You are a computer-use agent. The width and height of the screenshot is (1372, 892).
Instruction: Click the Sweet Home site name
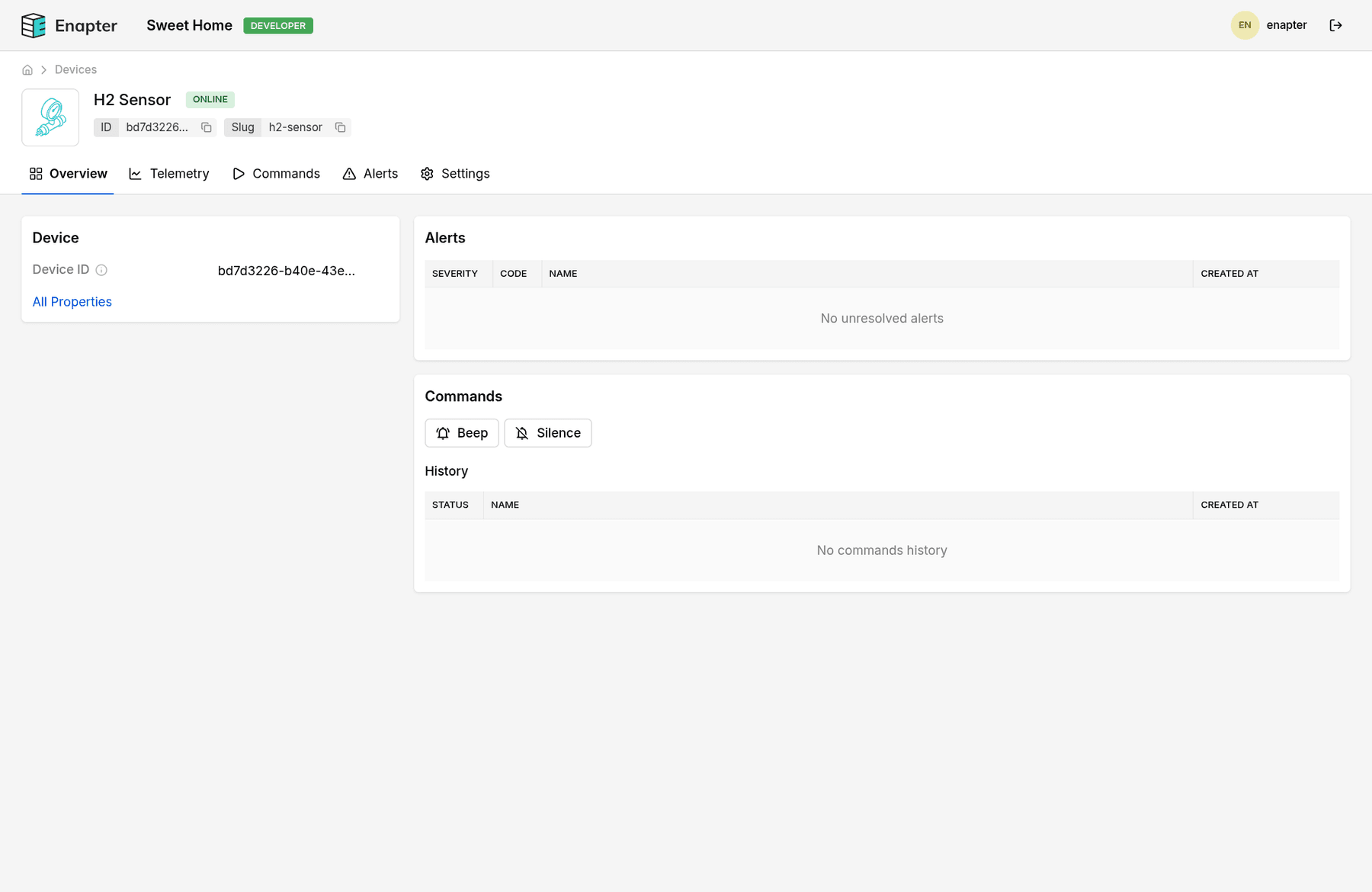[189, 25]
